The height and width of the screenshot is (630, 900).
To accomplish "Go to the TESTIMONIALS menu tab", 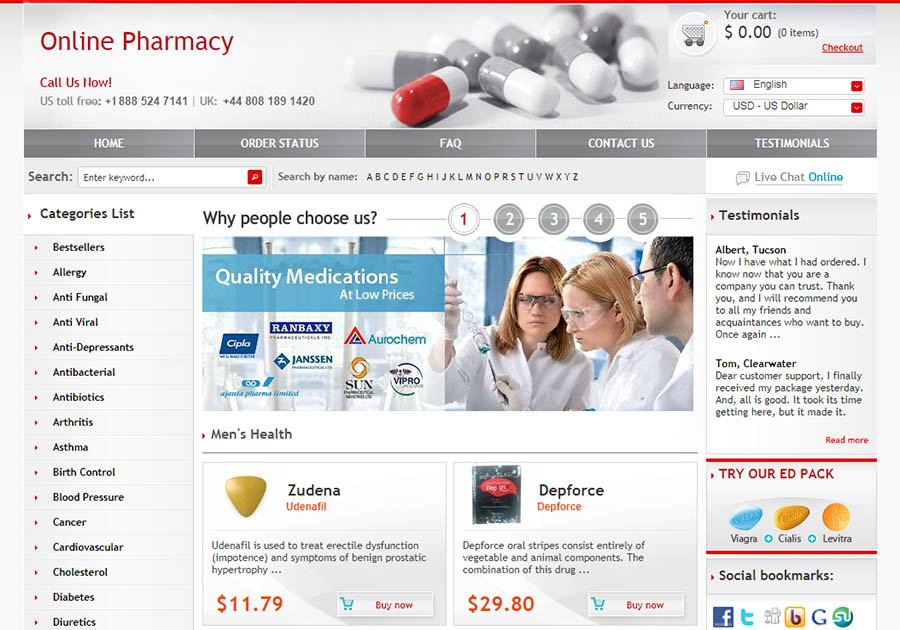I will (792, 143).
